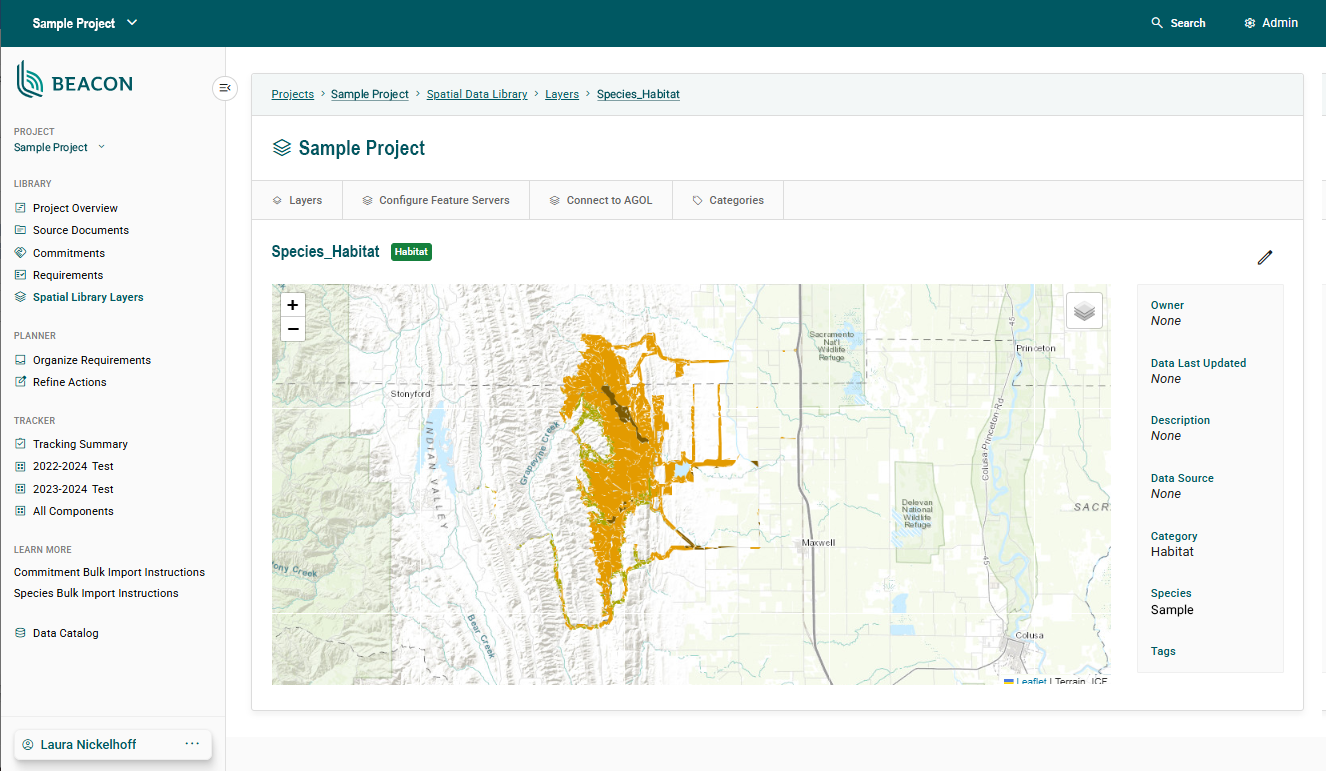Open Laura Nickelhoff user options menu
The image size is (1326, 771).
[x=192, y=744]
